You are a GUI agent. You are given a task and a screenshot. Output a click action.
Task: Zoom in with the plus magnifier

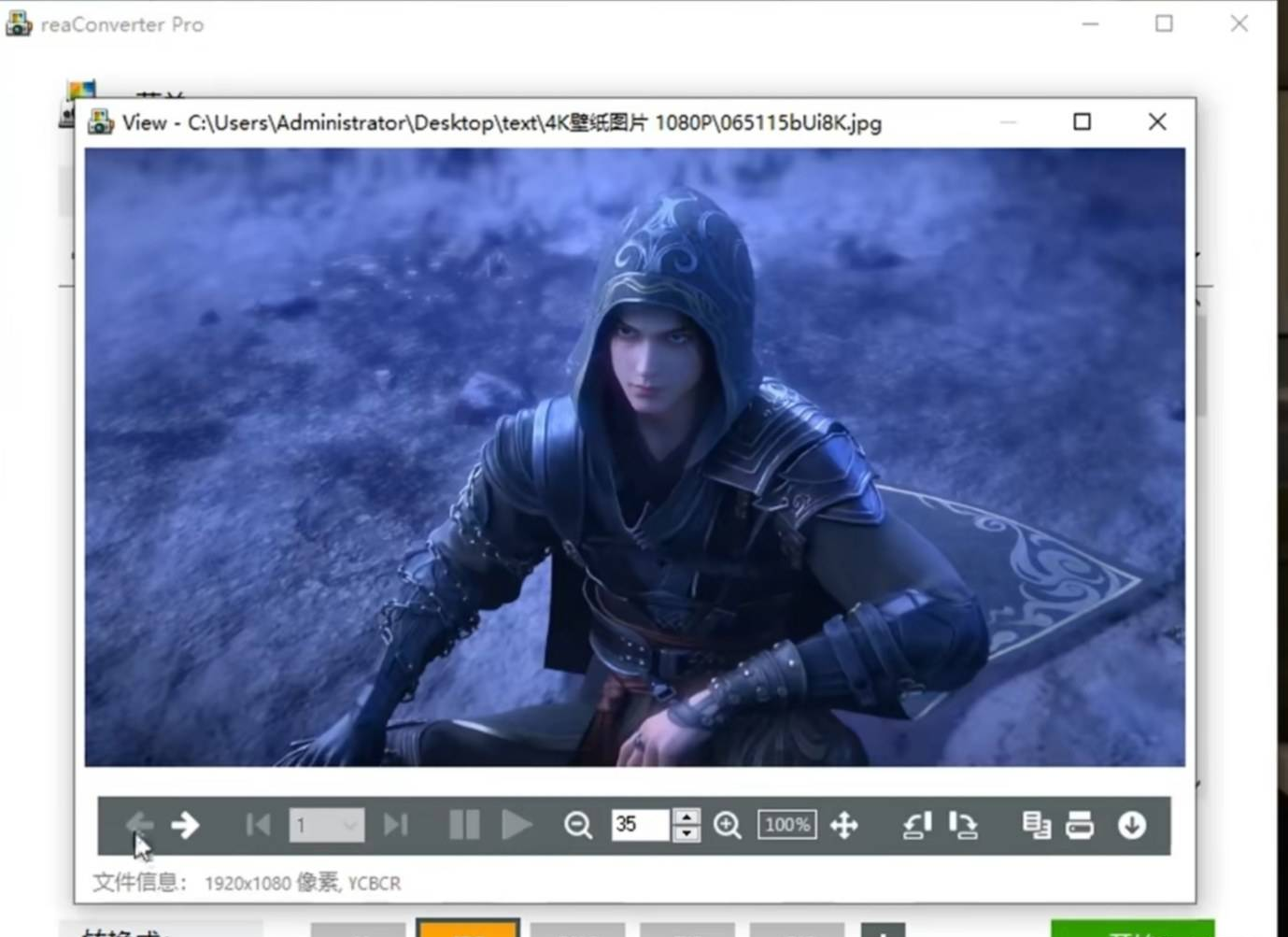727,826
